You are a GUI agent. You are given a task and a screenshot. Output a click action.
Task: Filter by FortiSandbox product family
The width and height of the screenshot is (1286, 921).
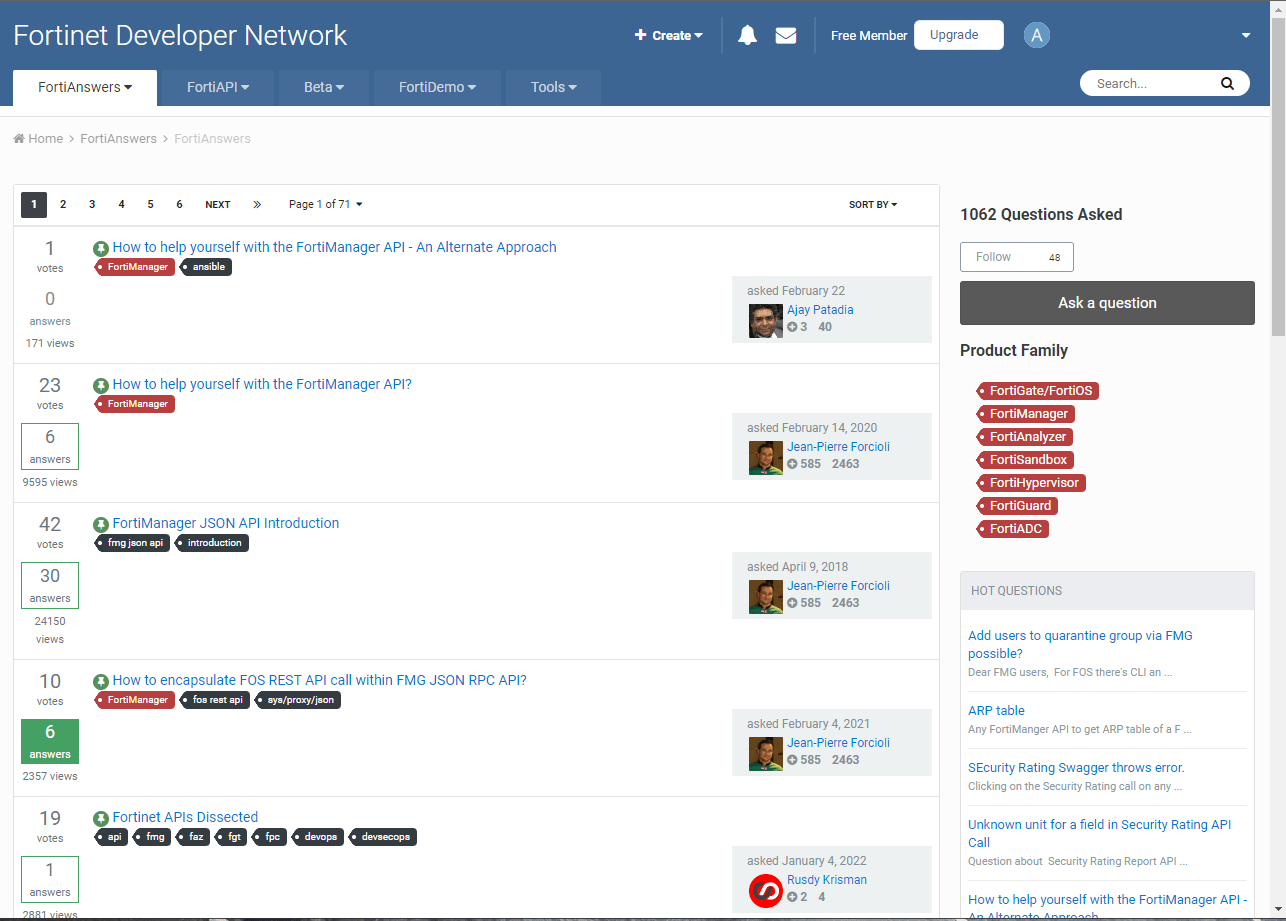[x=1026, y=460]
